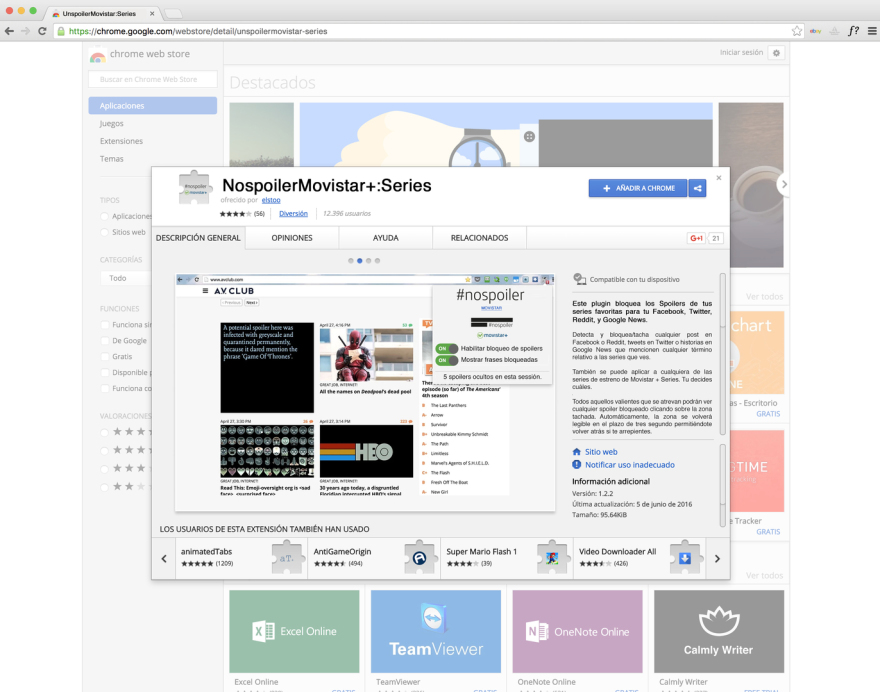Open the Relacionados tab
Screen dimensions: 880x692
(x=479, y=238)
